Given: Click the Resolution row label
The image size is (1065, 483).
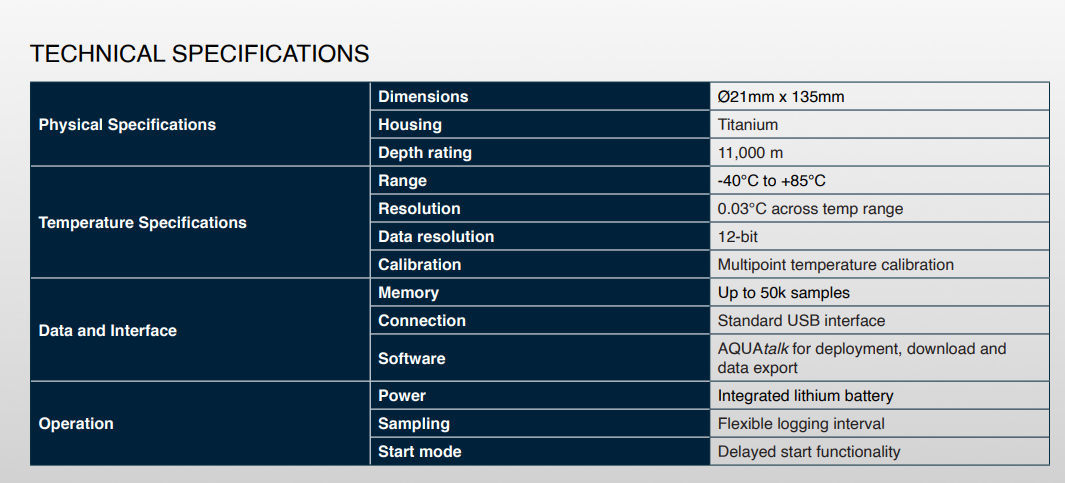Looking at the screenshot, I should coord(419,209).
